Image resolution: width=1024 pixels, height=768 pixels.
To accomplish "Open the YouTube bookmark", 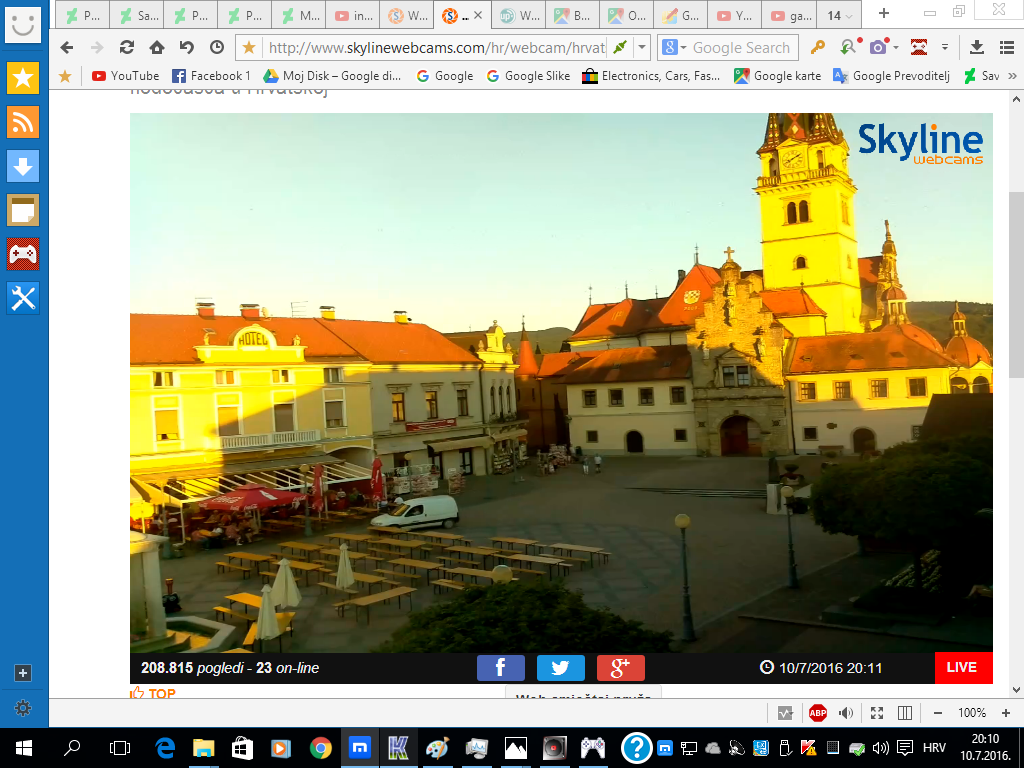I will pos(125,76).
